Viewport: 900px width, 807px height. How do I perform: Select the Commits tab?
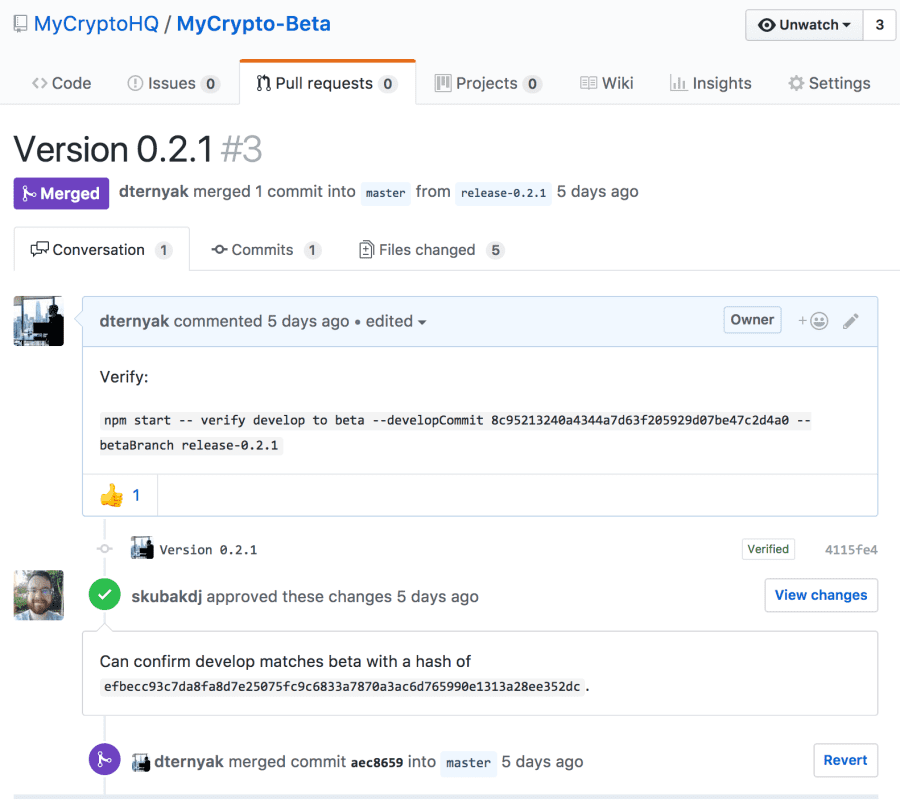click(266, 250)
